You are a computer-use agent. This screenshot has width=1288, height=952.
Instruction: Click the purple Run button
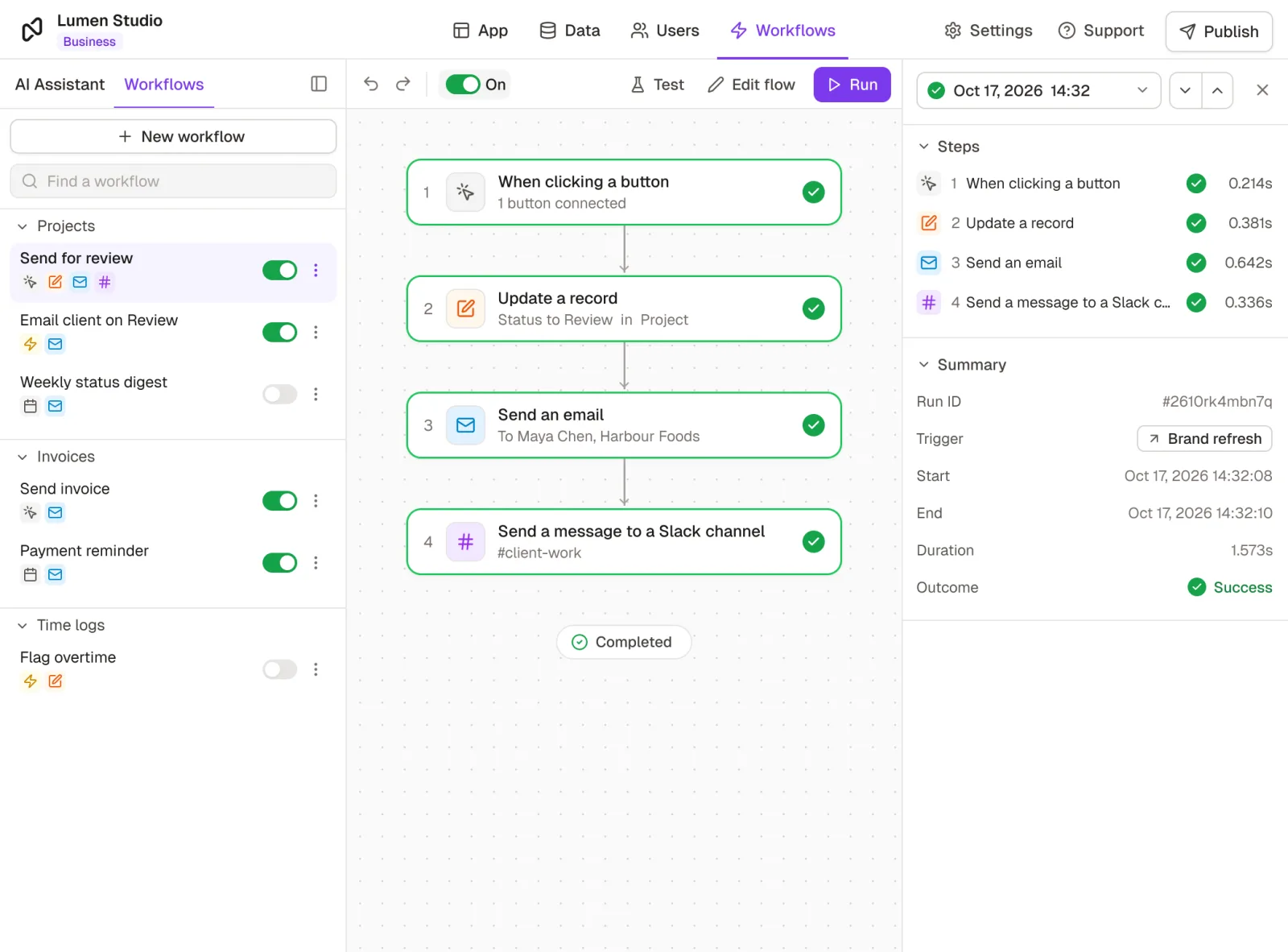point(852,85)
